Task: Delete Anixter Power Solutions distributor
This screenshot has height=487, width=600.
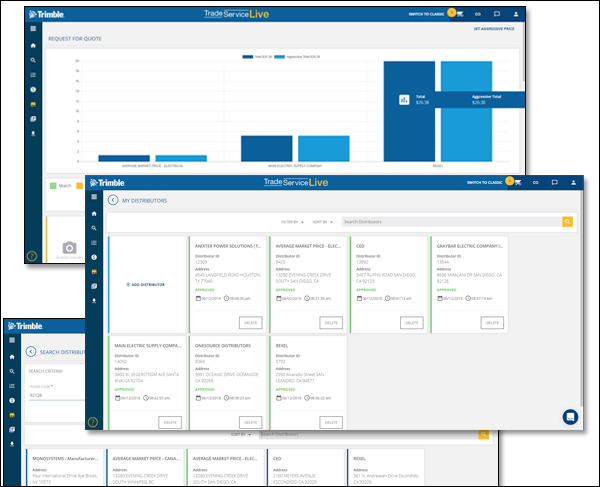Action: [x=251, y=323]
